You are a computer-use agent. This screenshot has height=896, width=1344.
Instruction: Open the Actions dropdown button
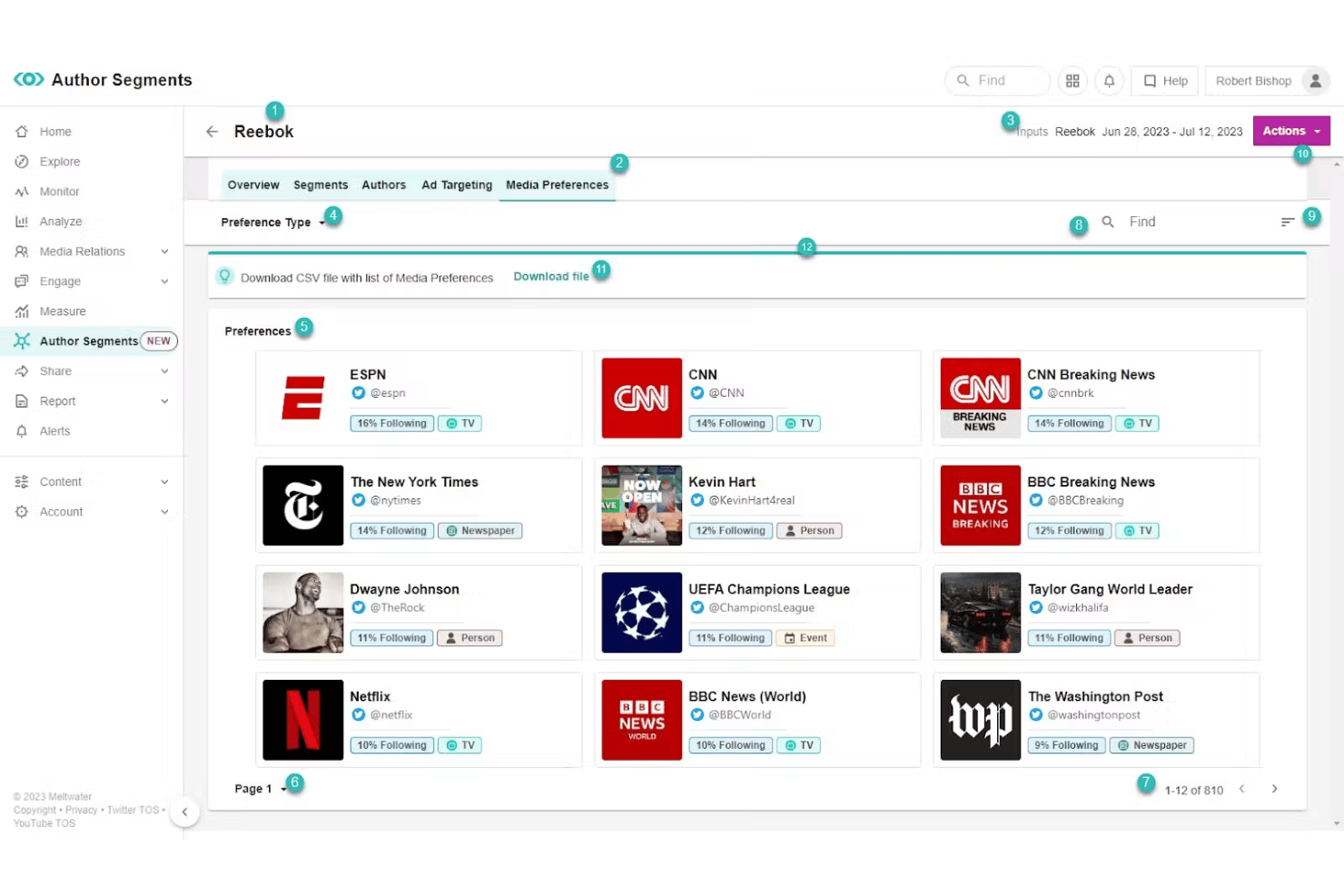click(x=1291, y=131)
